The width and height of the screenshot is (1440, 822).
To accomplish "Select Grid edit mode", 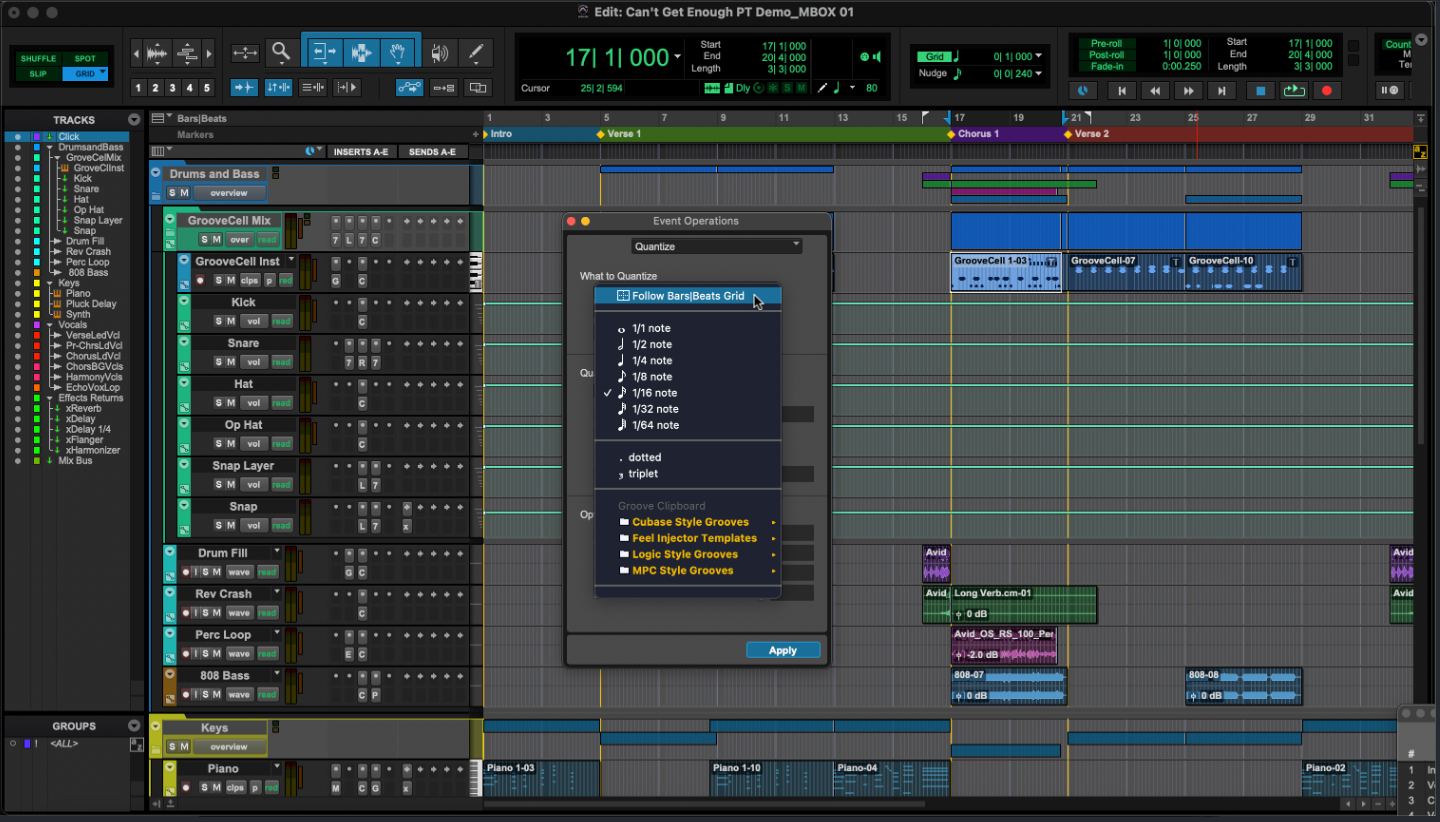I will (85, 74).
